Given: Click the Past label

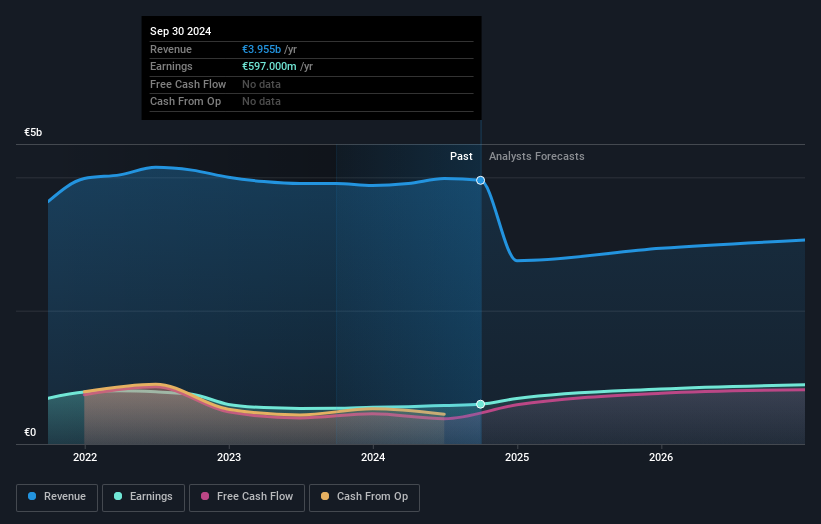Looking at the screenshot, I should pyautogui.click(x=461, y=157).
